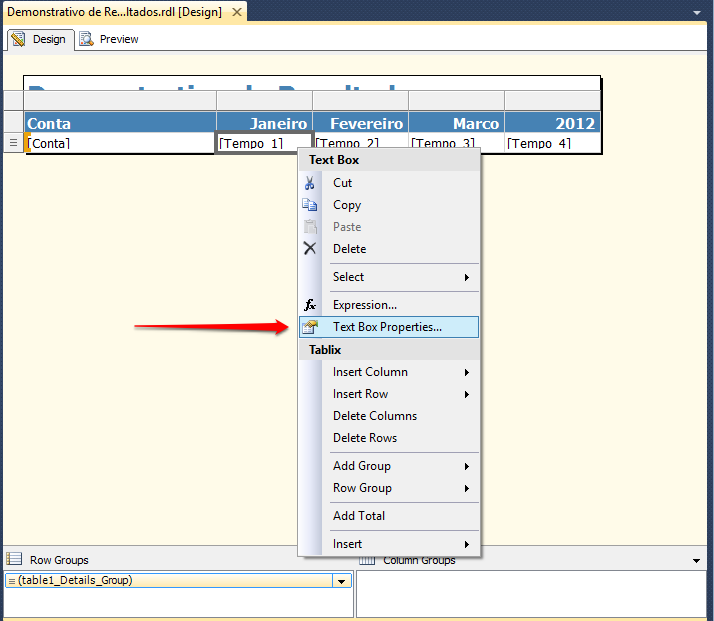Click the Cut scissors icon
714x621 pixels.
pyautogui.click(x=310, y=183)
